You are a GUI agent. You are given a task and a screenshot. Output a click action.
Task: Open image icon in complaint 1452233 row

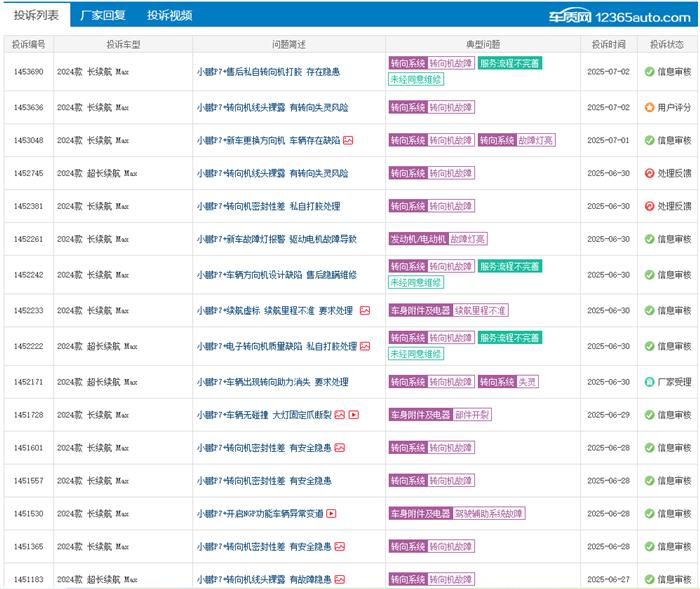click(365, 310)
